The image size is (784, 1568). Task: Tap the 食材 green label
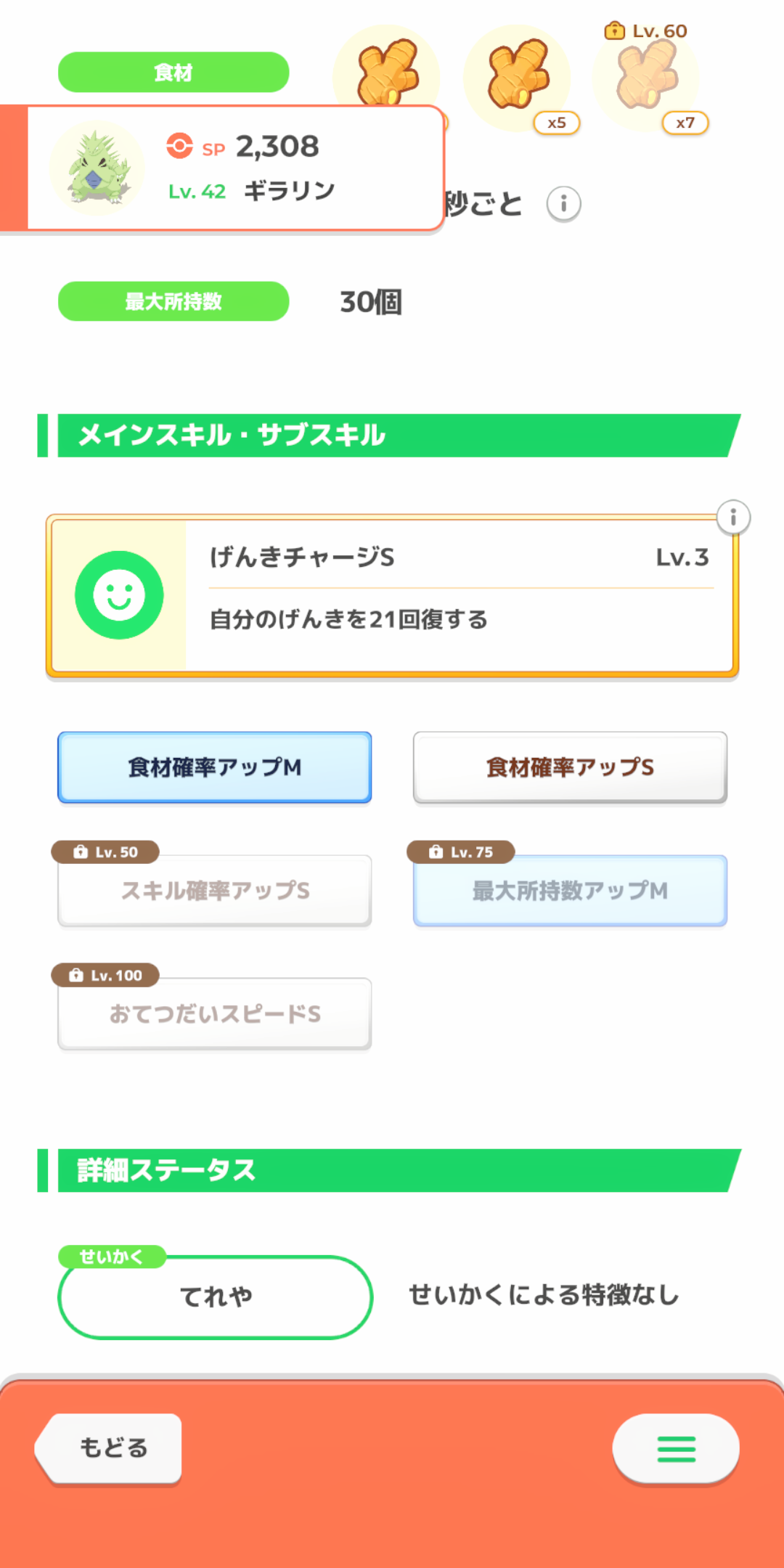coord(173,73)
